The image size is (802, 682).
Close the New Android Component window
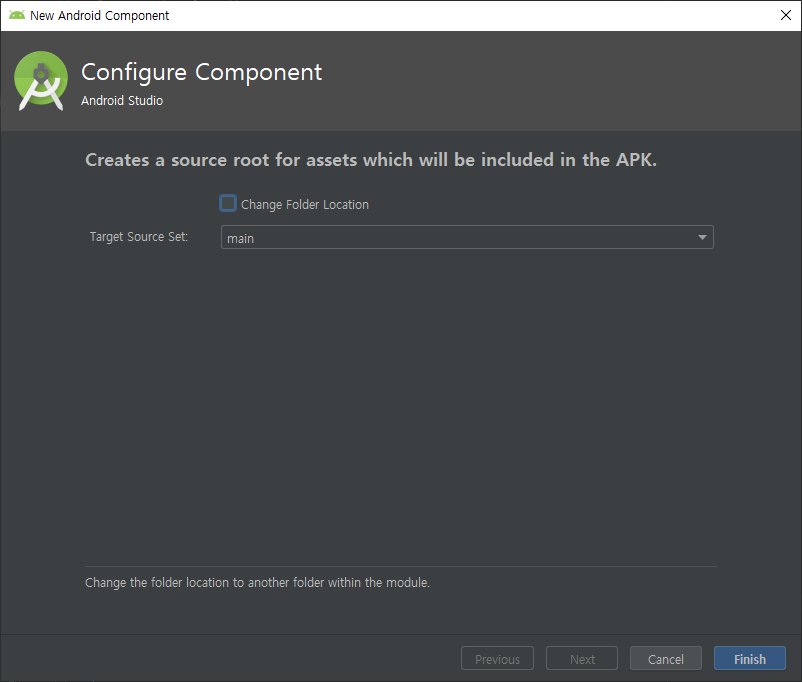(x=786, y=15)
